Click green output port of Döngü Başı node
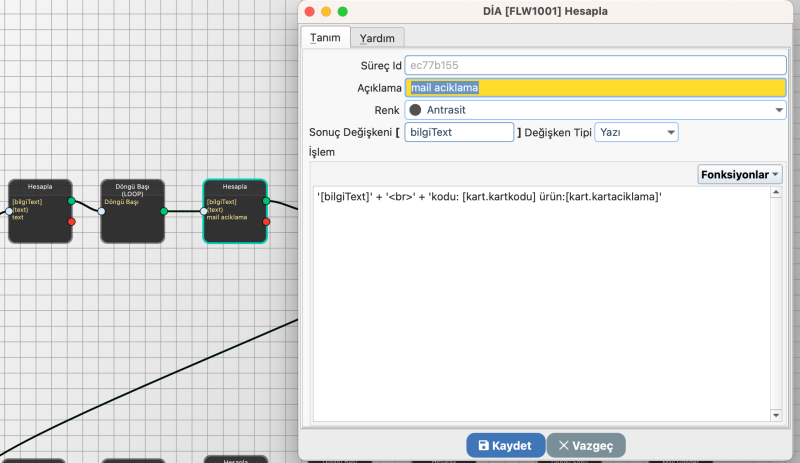800x463 pixels. [x=163, y=211]
